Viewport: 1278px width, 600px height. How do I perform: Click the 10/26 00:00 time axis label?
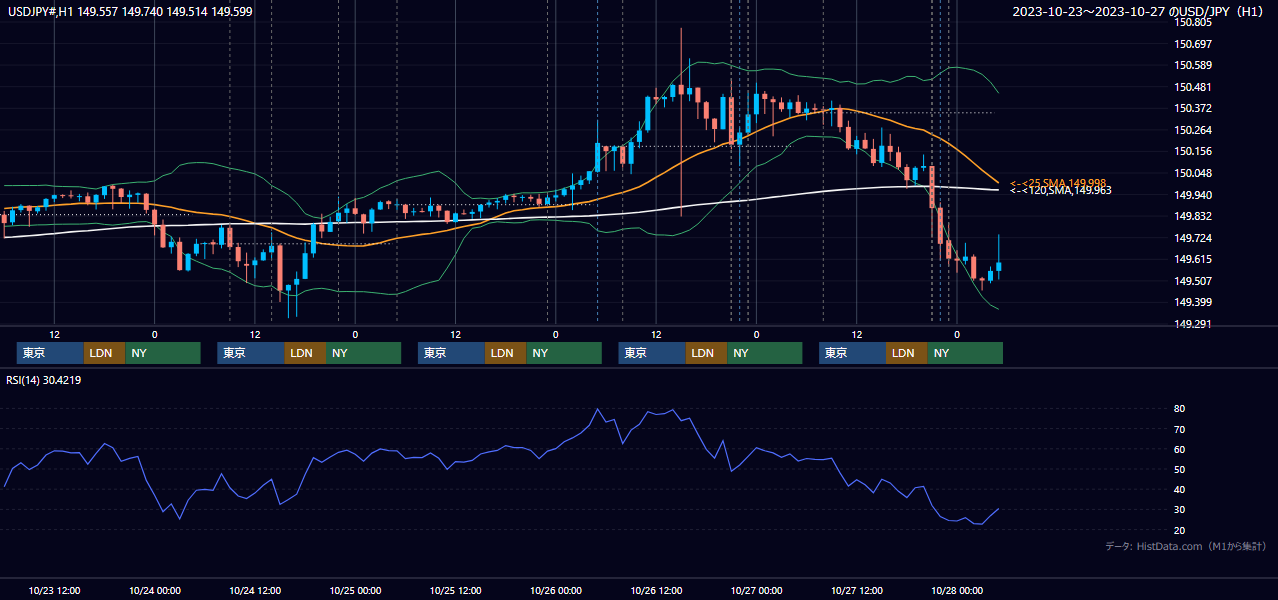pyautogui.click(x=556, y=590)
